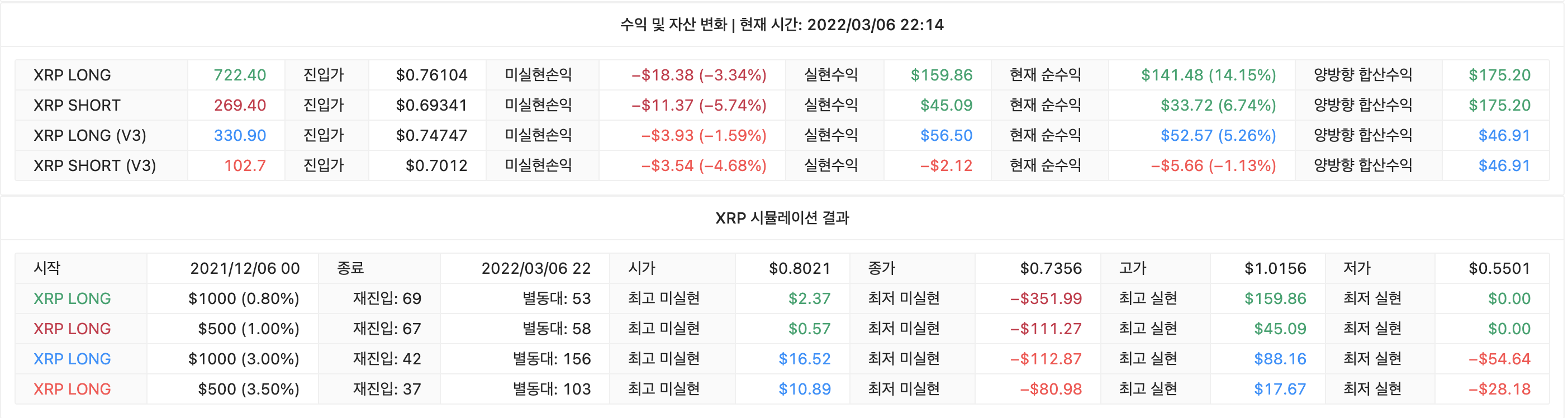Viewport: 1568px width, 418px height.
Task: Click the header showing time 2022/03/06 22:14
Action: 782,25
